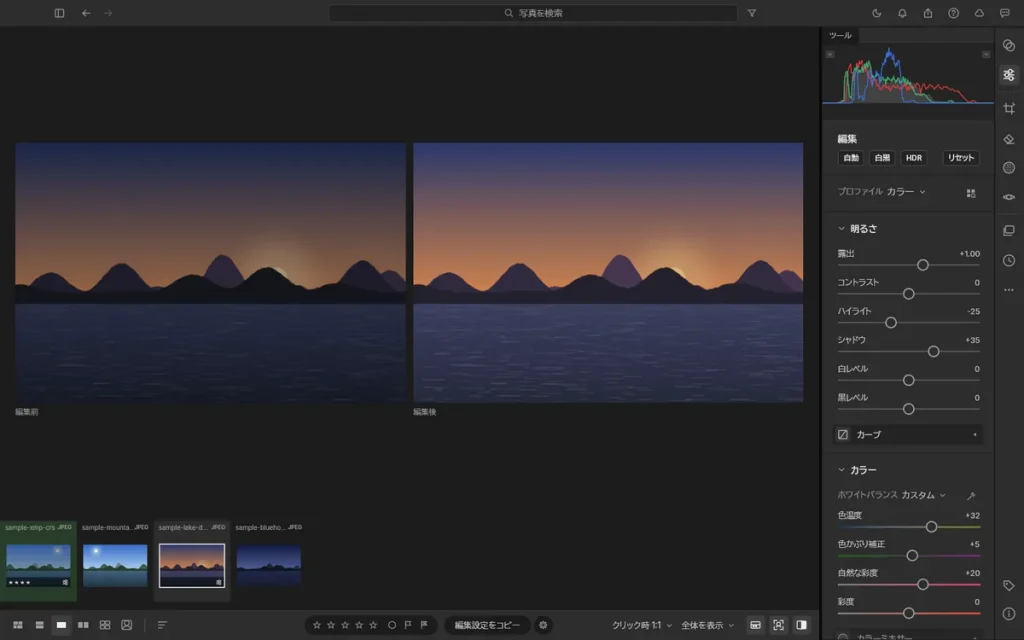The height and width of the screenshot is (640, 1024).
Task: Click the 自動 auto button
Action: click(851, 158)
